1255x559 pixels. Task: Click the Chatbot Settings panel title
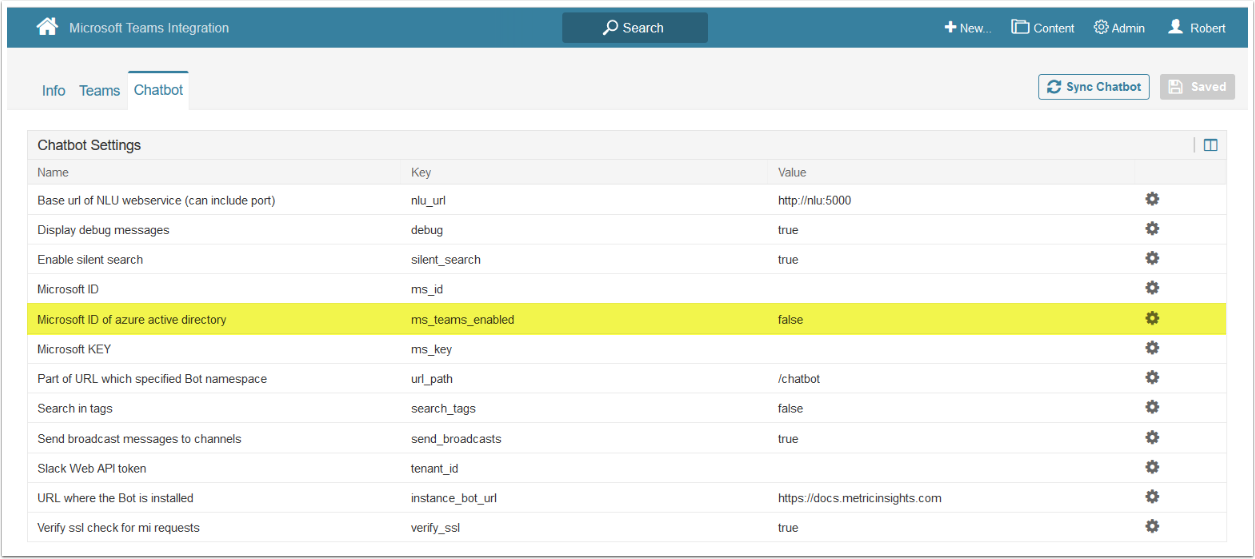[x=89, y=145]
